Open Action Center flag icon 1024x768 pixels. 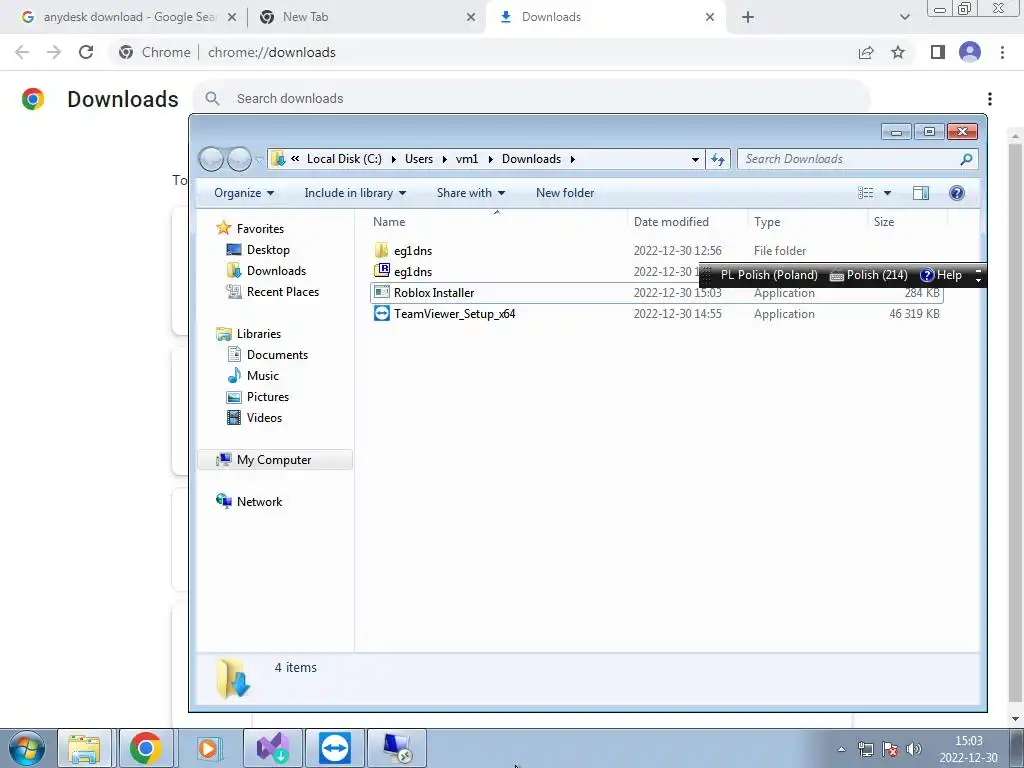point(889,749)
